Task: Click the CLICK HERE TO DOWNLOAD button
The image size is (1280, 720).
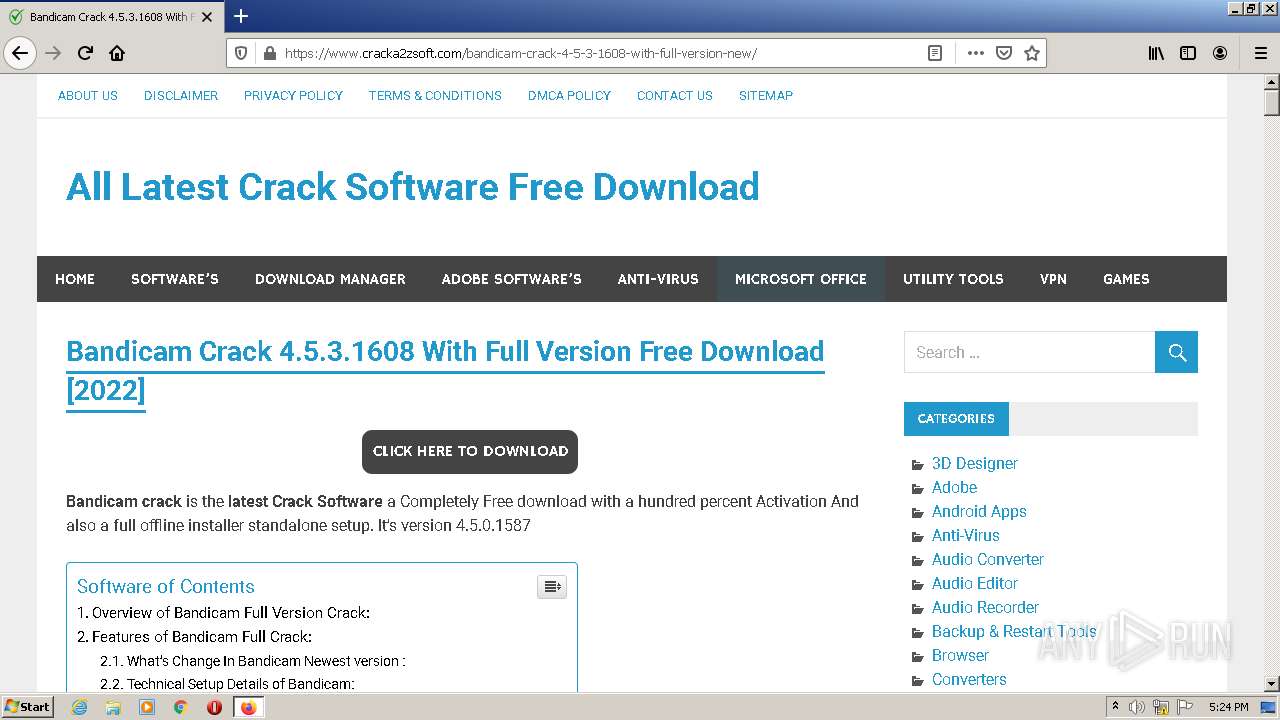Action: (470, 451)
